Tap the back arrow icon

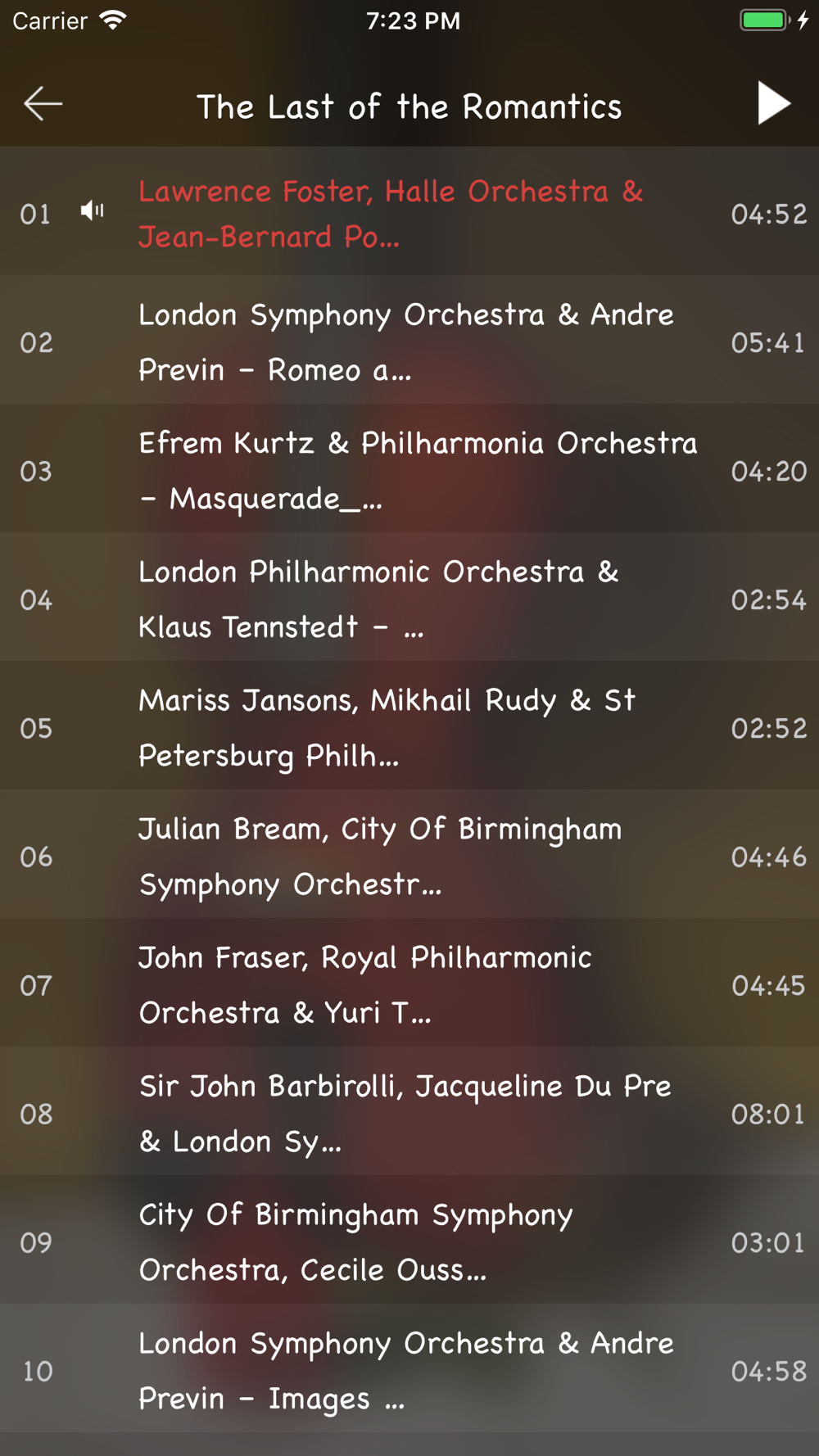(43, 104)
